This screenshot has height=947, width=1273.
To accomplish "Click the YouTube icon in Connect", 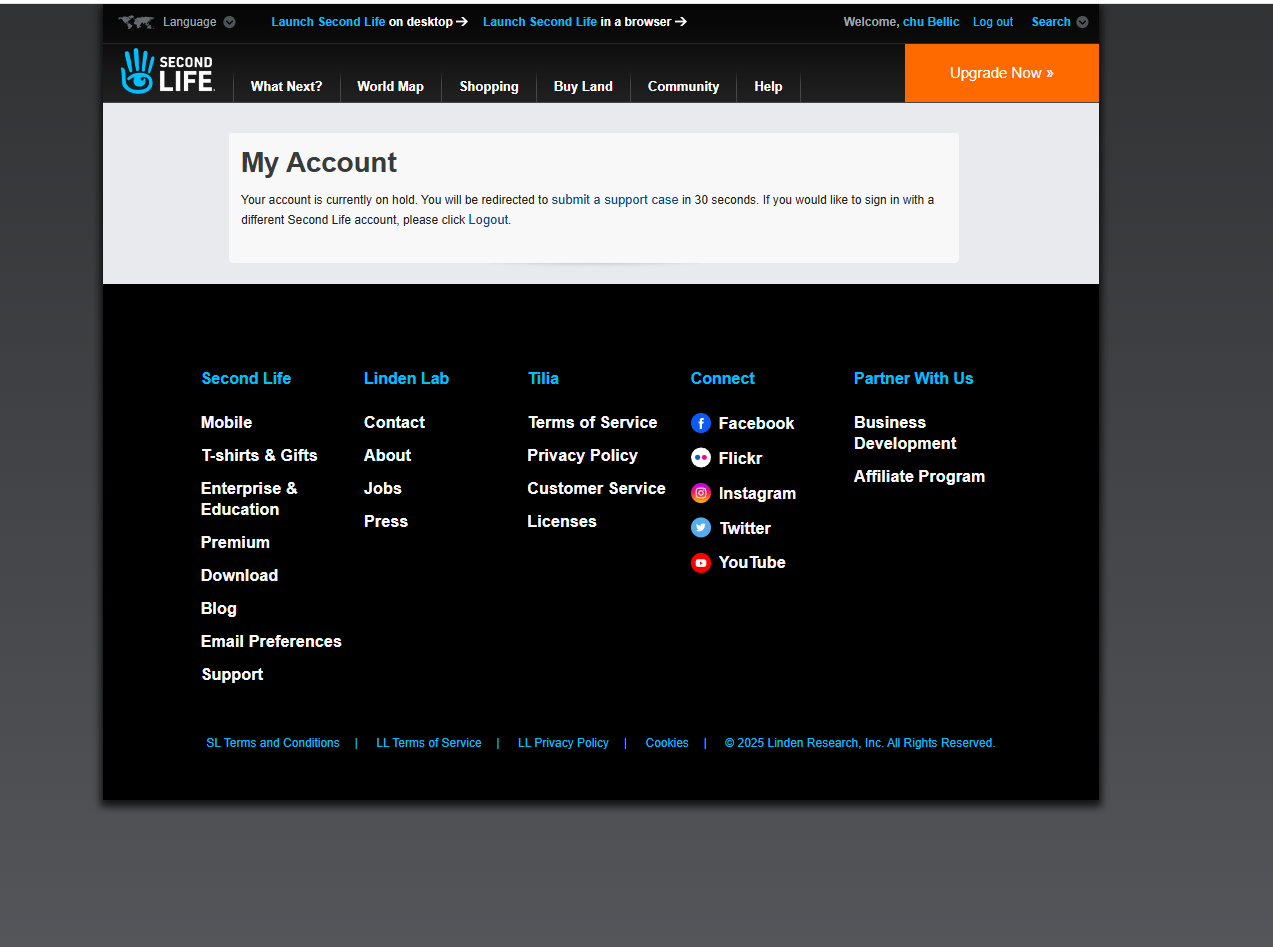I will coord(701,563).
